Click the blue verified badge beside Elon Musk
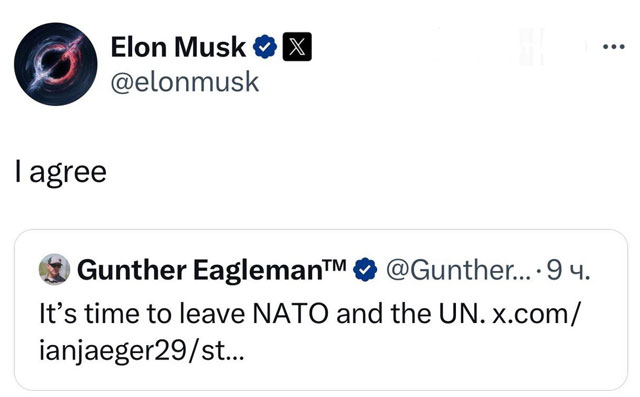The height and width of the screenshot is (397, 640). 265,47
